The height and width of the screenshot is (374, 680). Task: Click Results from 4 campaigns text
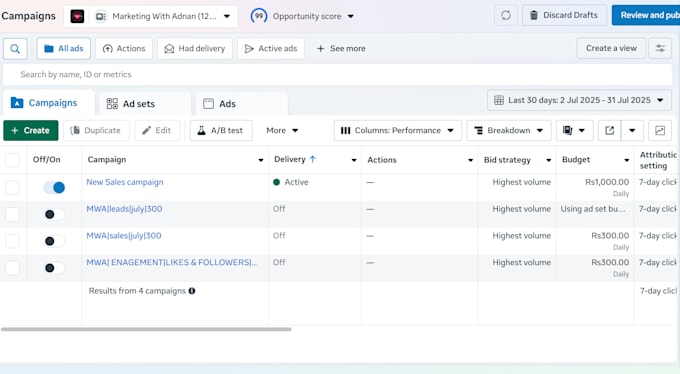coord(137,291)
